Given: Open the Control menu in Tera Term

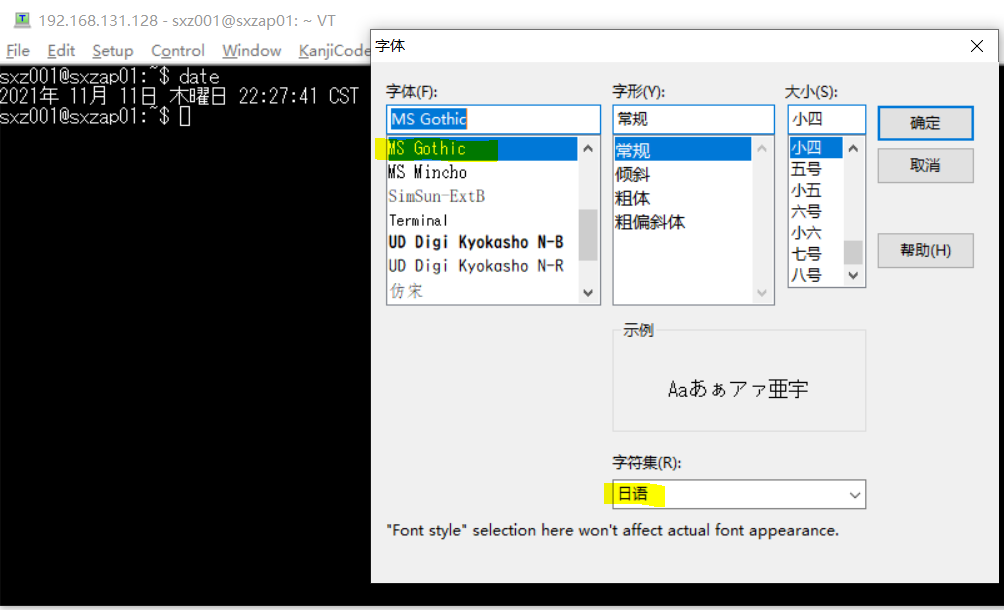Looking at the screenshot, I should (x=177, y=51).
